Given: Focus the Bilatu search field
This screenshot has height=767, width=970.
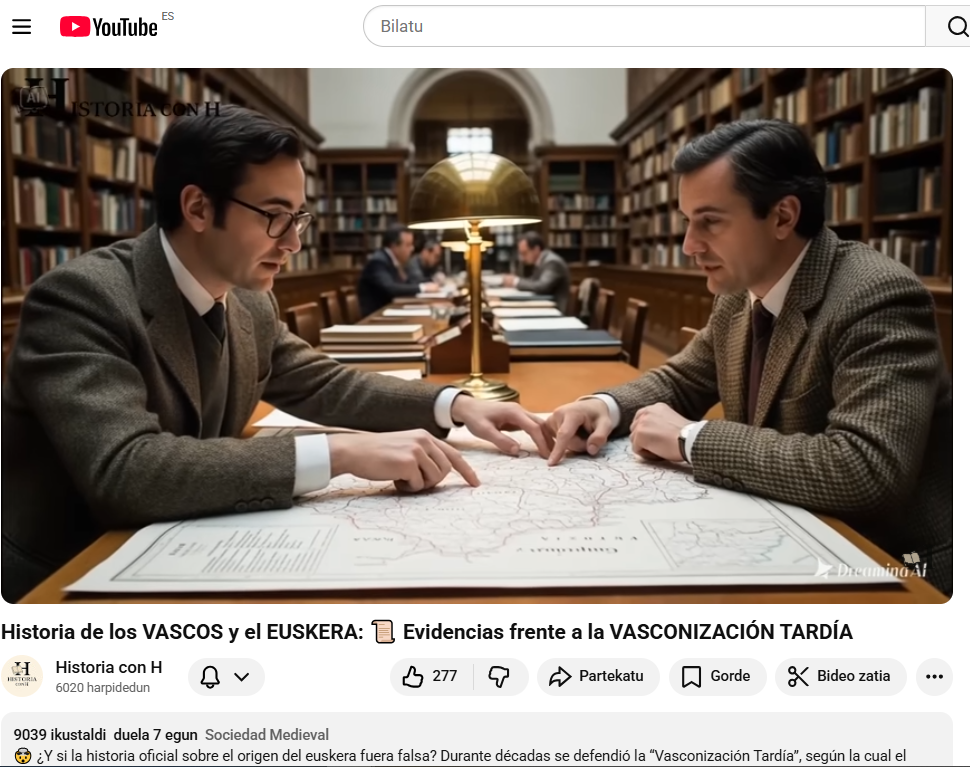Looking at the screenshot, I should click(645, 26).
